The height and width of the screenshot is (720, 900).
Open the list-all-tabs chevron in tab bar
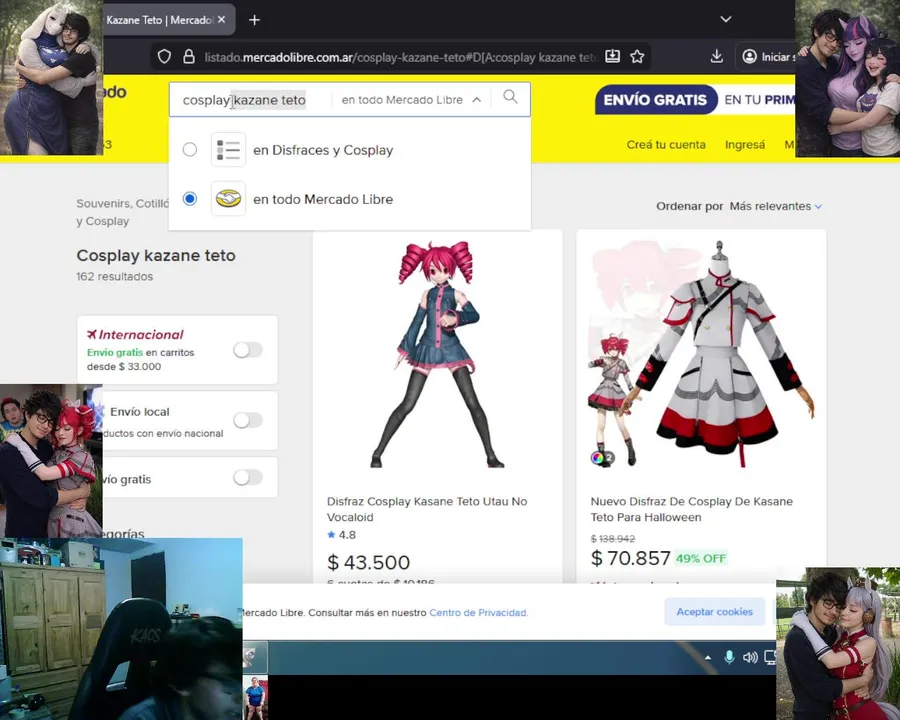point(726,19)
